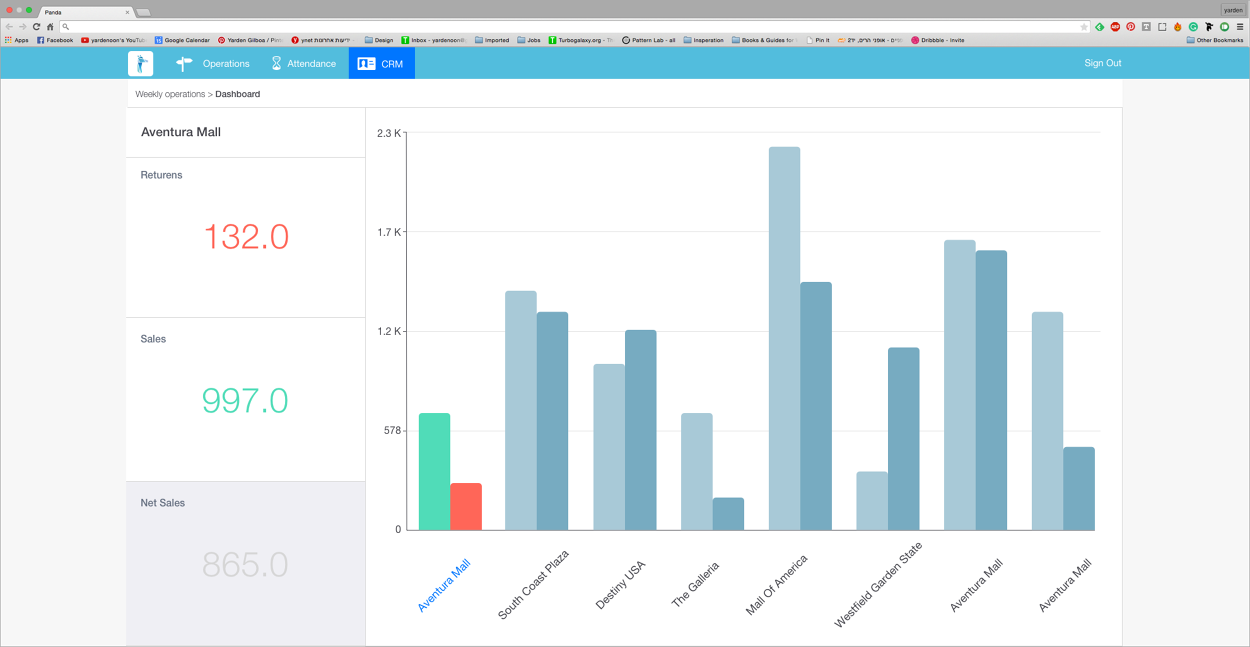Click the bookmark star in the address bar
Screen dimensions: 1250x647
[1082, 26]
